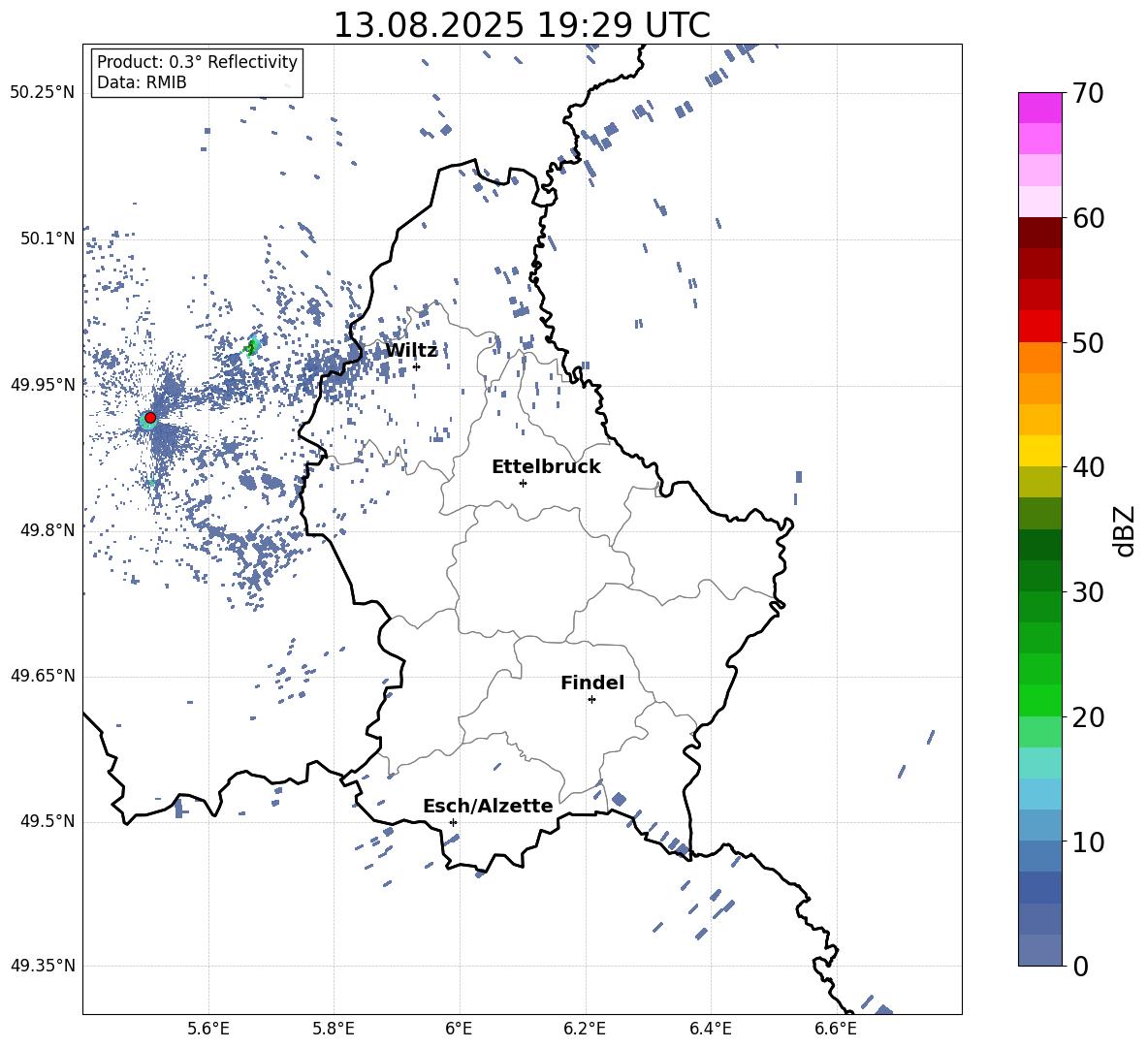Click the green echo cell northwest of Wiltz
The image size is (1148, 1048).
[x=253, y=346]
